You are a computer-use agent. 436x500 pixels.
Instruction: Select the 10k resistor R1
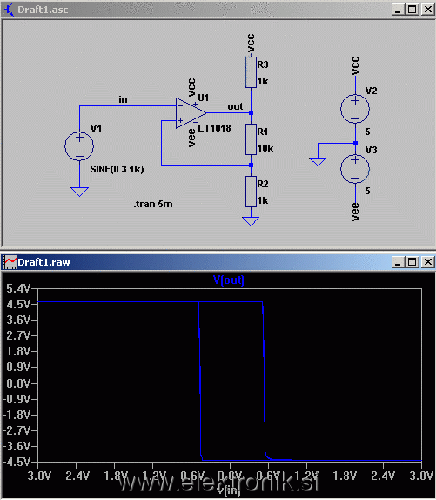[251, 139]
